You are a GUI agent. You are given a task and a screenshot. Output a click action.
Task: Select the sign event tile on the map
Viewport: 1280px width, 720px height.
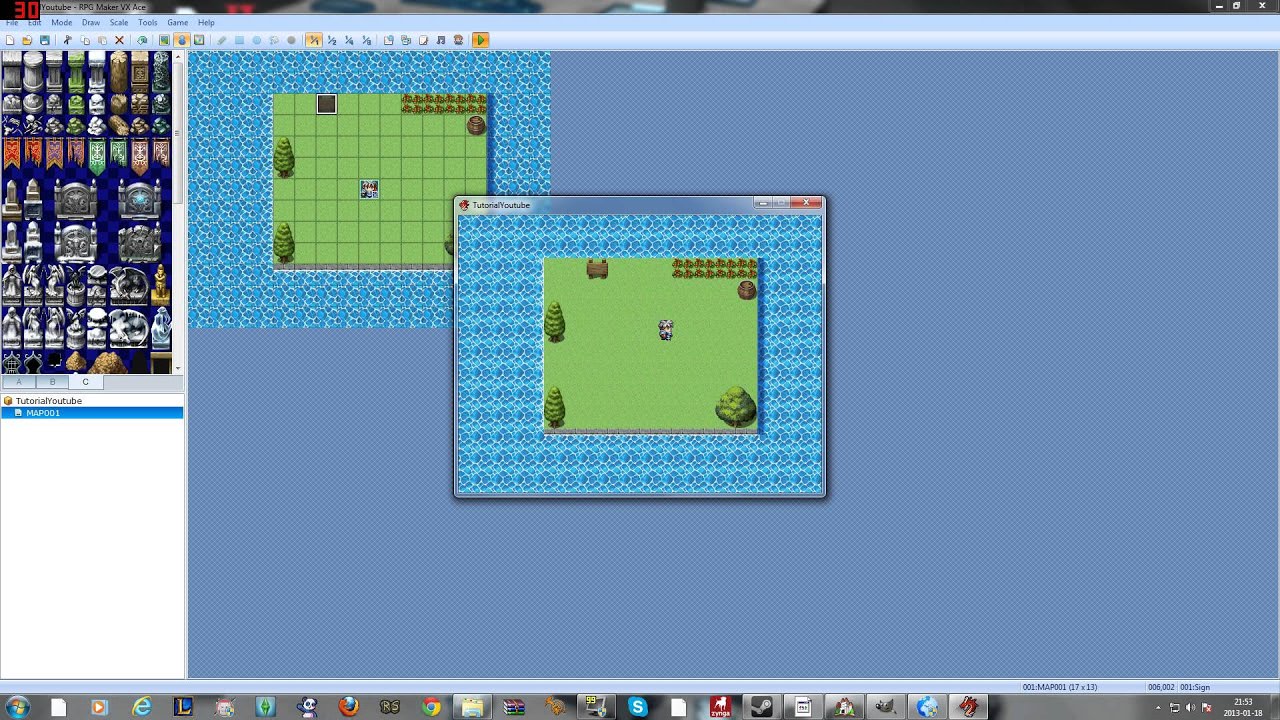point(326,104)
